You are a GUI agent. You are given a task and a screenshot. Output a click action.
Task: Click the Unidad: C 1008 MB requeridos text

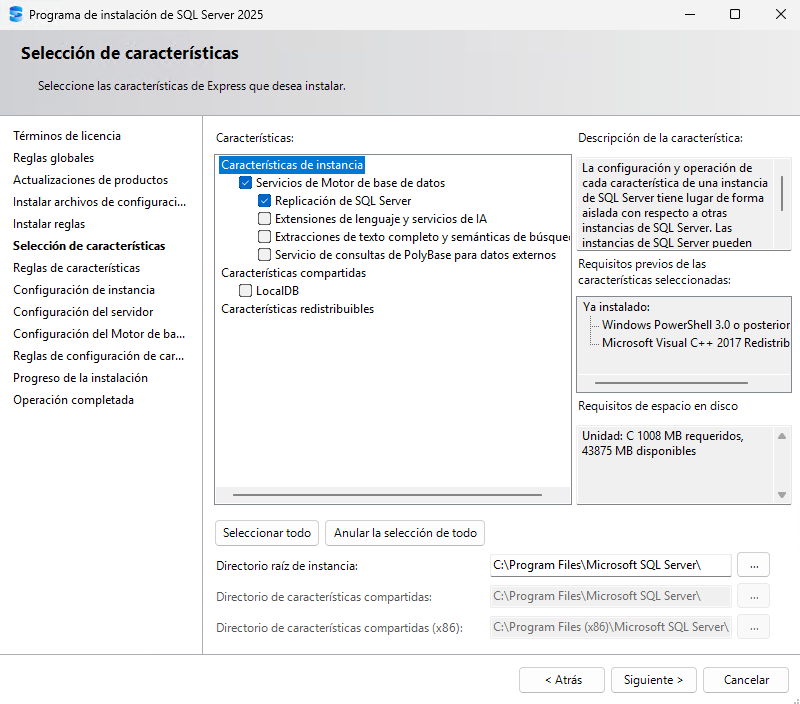(x=663, y=436)
